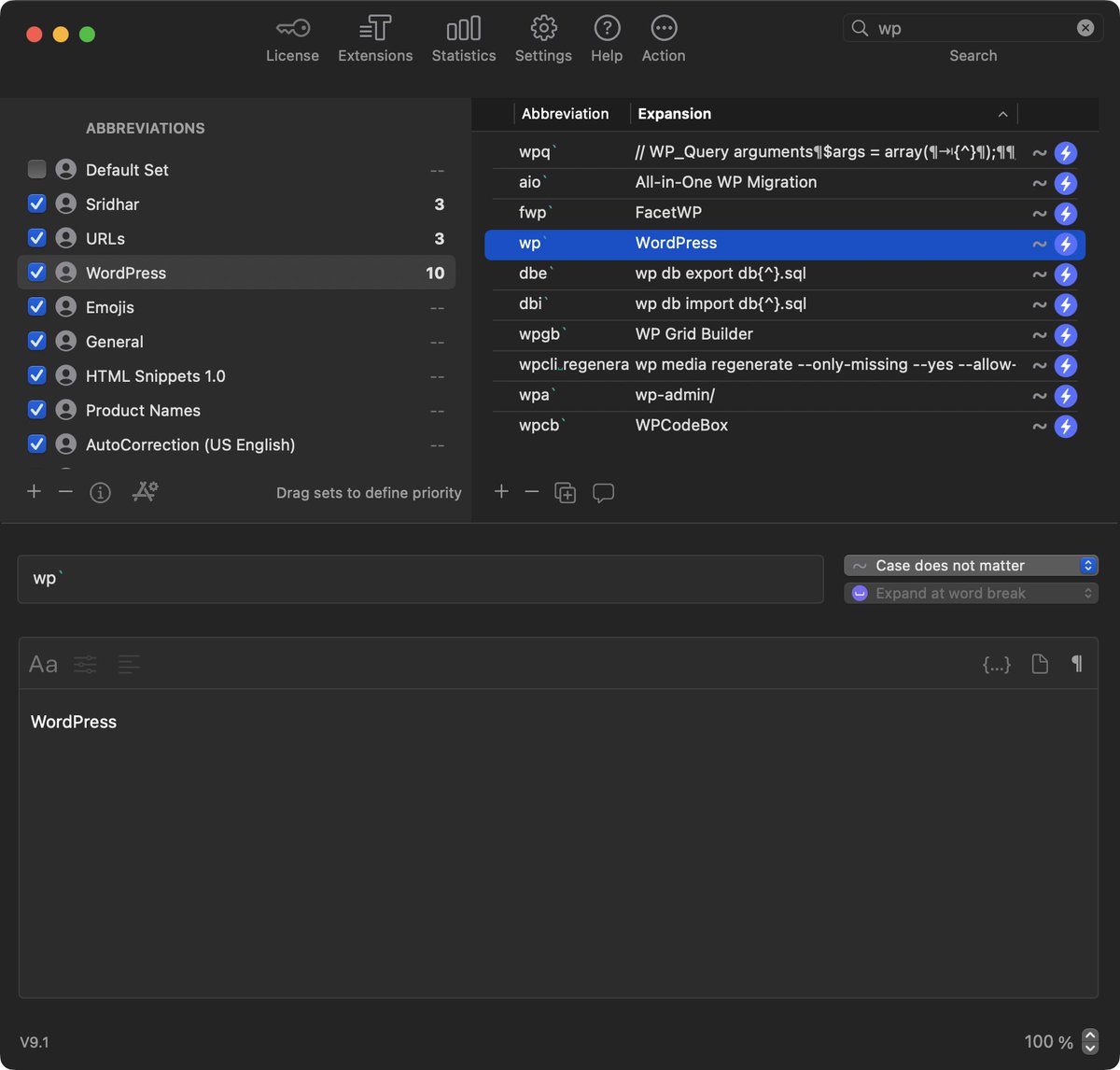Screen dimensions: 1120x1070
Task: Open the formatting sliders options icon
Action: [x=85, y=664]
